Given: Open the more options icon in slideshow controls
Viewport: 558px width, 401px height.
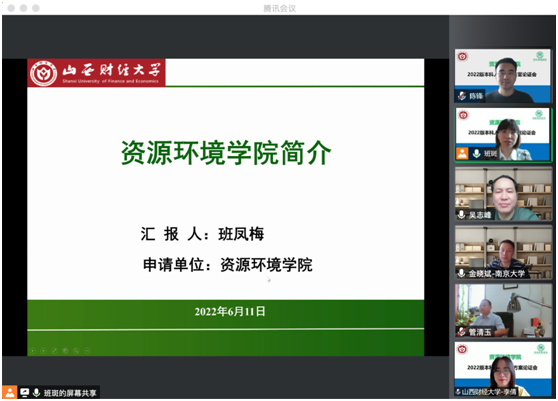Looking at the screenshot, I should [87, 351].
